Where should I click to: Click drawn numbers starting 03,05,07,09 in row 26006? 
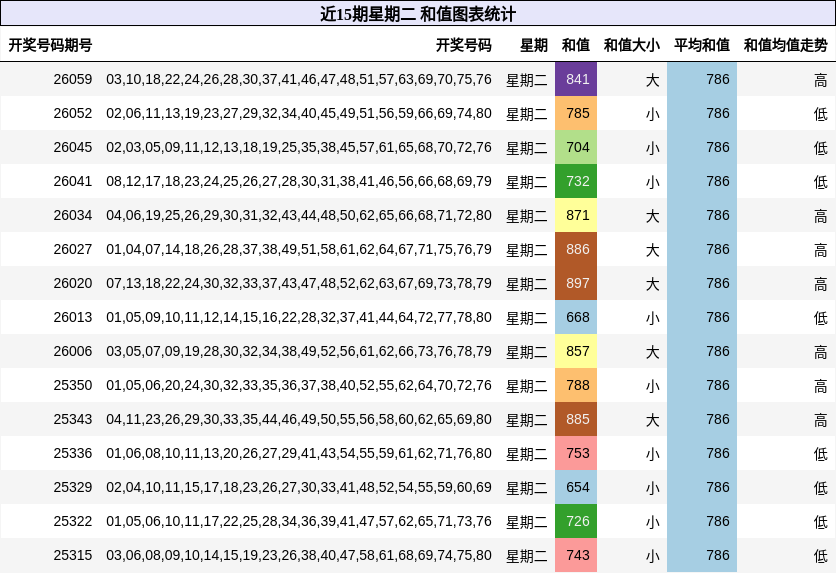pos(299,352)
